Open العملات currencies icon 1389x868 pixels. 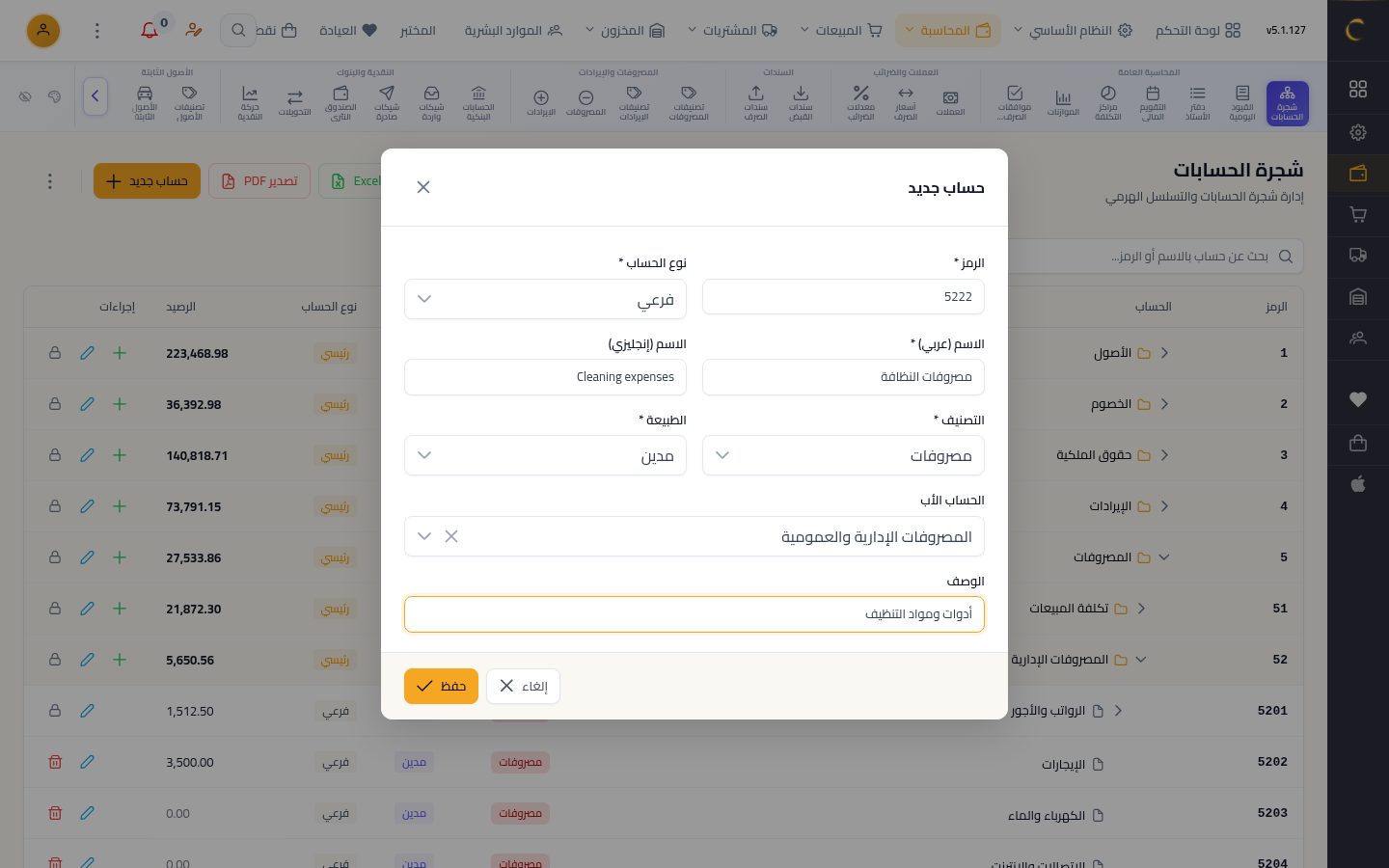tap(950, 103)
